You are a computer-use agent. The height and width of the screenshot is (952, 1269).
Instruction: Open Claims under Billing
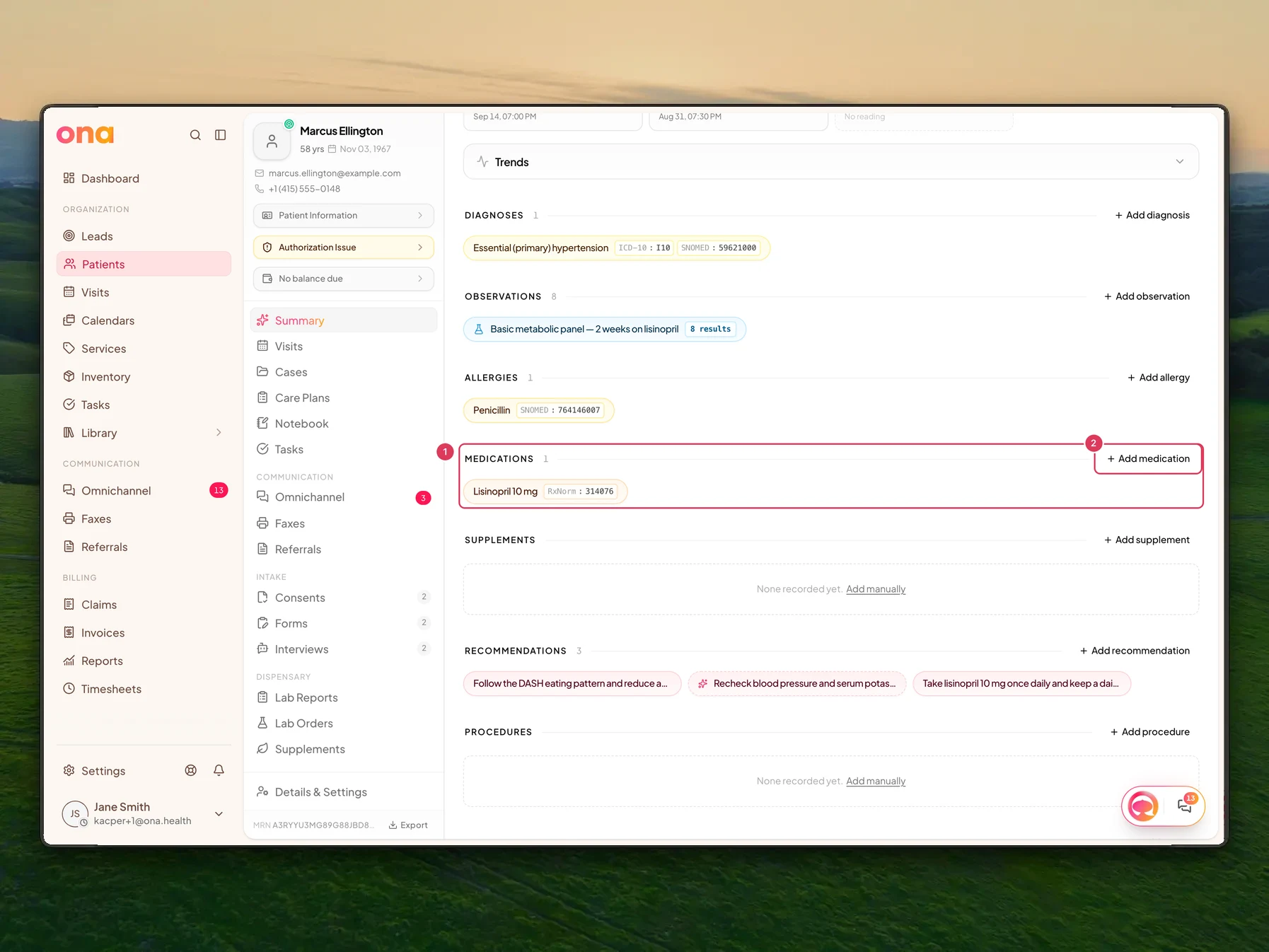144,605
